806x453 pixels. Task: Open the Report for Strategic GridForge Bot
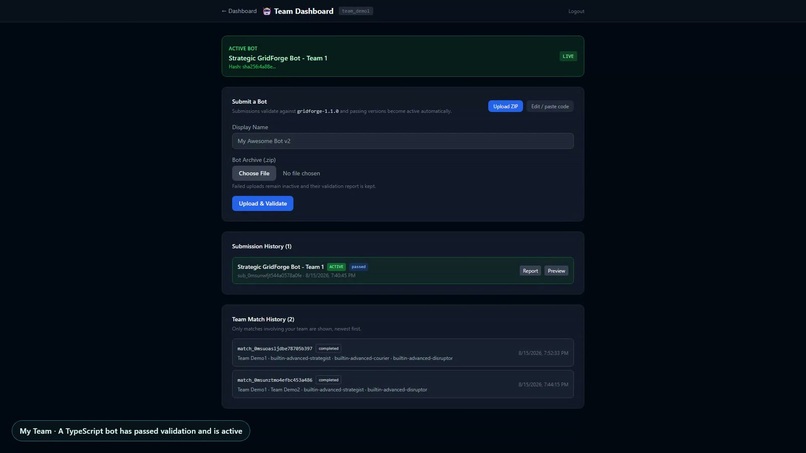tap(530, 271)
